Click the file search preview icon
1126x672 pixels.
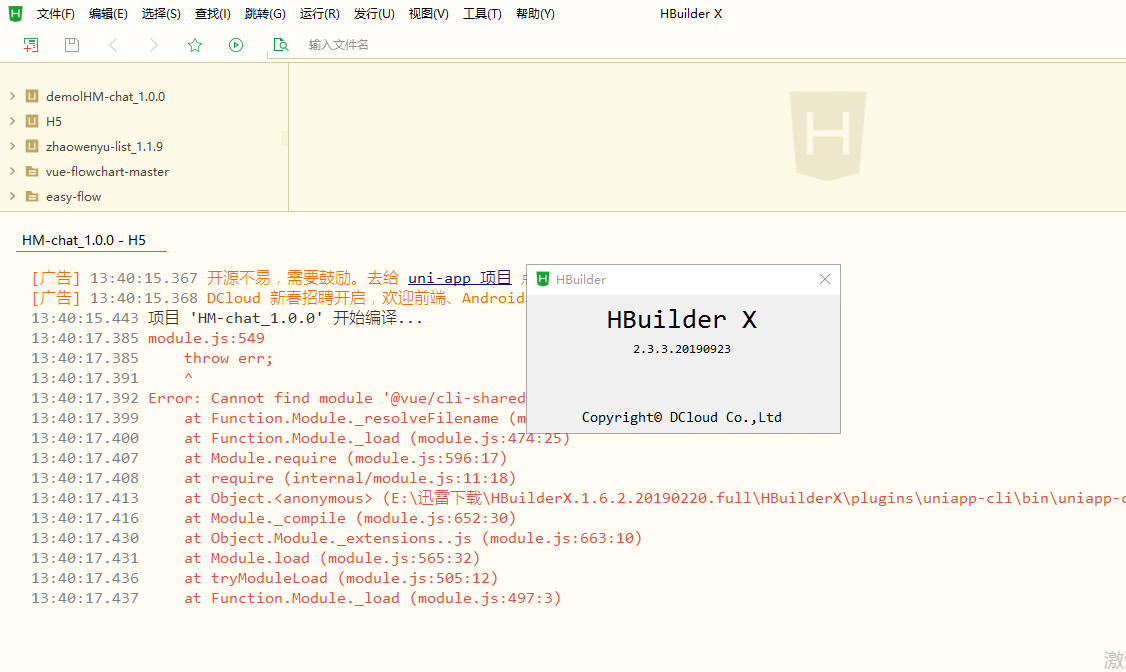coord(281,45)
